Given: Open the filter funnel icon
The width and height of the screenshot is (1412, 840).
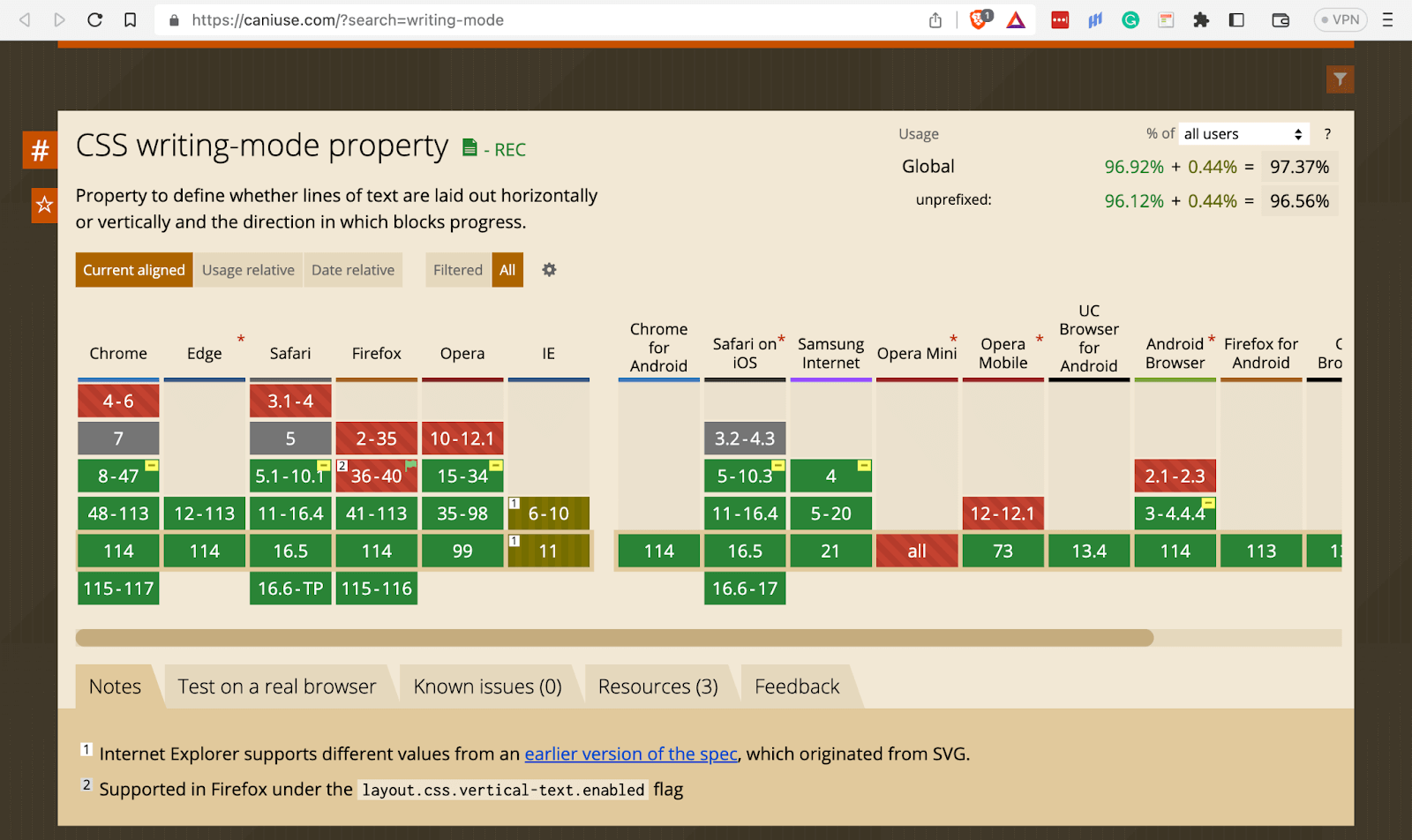Looking at the screenshot, I should [x=1340, y=79].
